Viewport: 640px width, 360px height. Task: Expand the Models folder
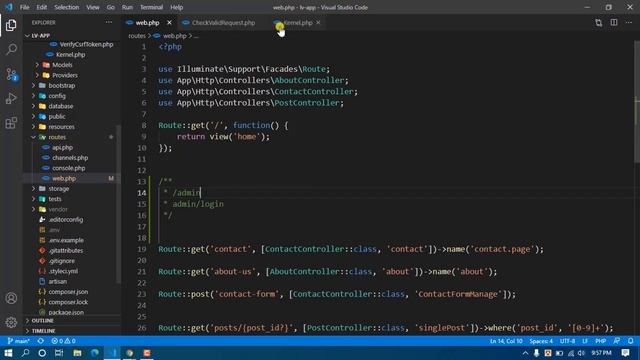click(62, 65)
